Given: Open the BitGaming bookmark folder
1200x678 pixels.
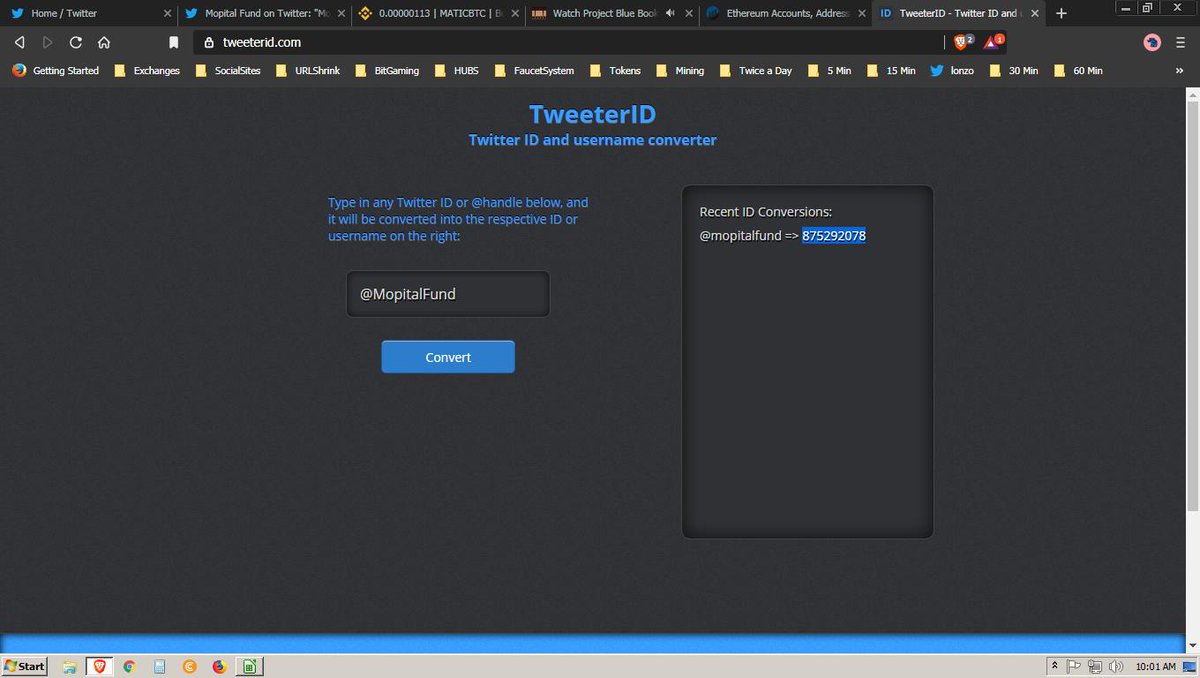Looking at the screenshot, I should pos(387,71).
